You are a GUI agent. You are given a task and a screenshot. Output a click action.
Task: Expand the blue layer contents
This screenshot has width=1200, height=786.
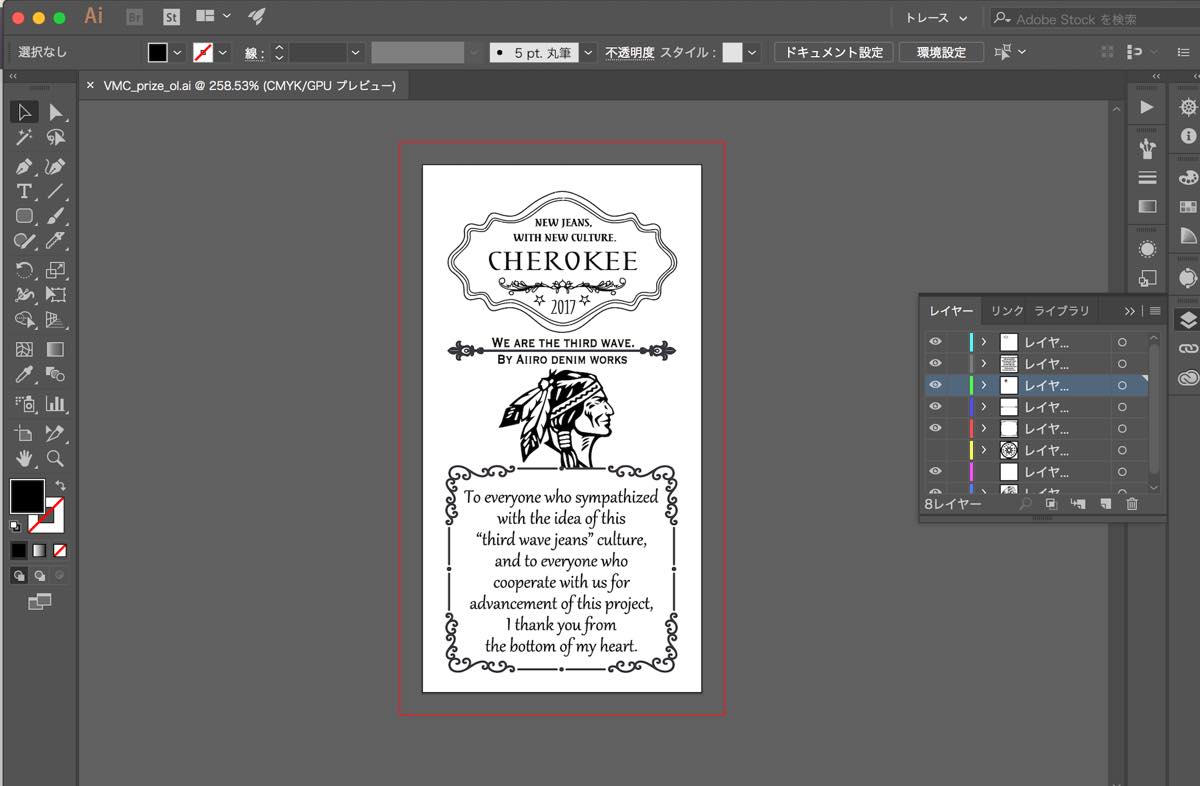(984, 407)
